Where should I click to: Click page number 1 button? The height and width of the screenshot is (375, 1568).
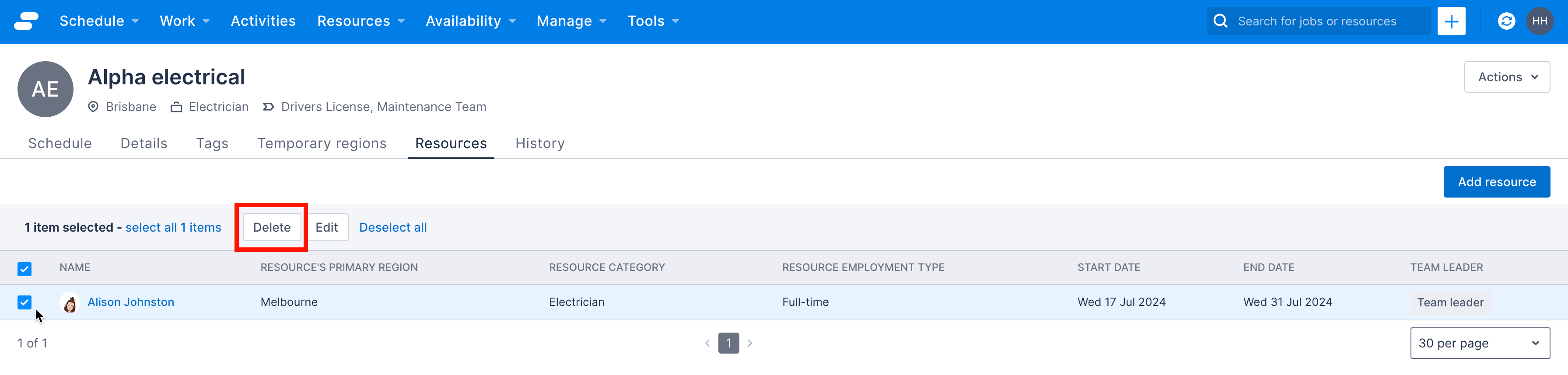pos(728,344)
